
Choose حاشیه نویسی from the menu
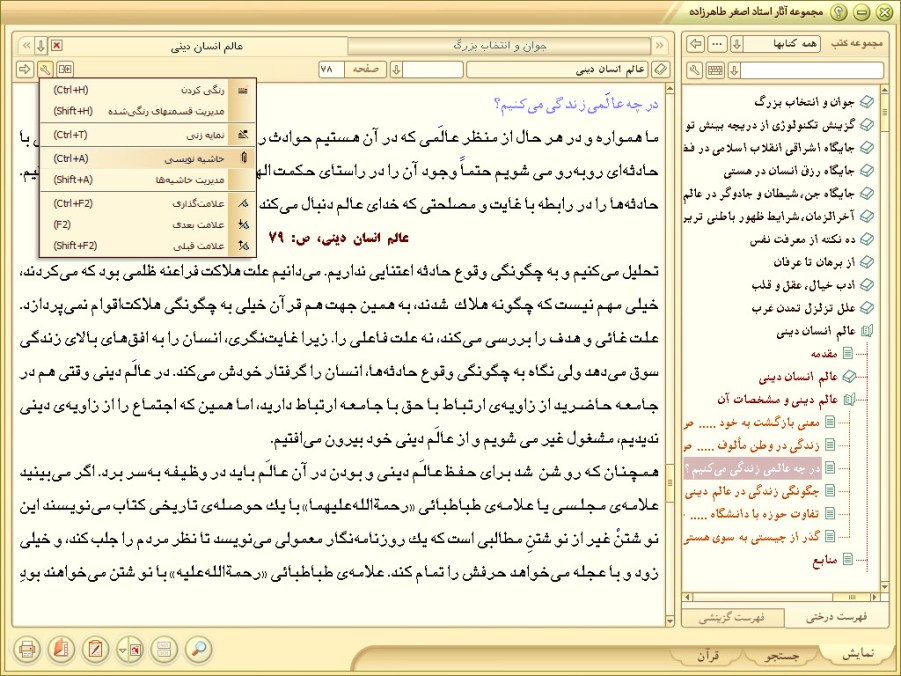click(x=148, y=159)
